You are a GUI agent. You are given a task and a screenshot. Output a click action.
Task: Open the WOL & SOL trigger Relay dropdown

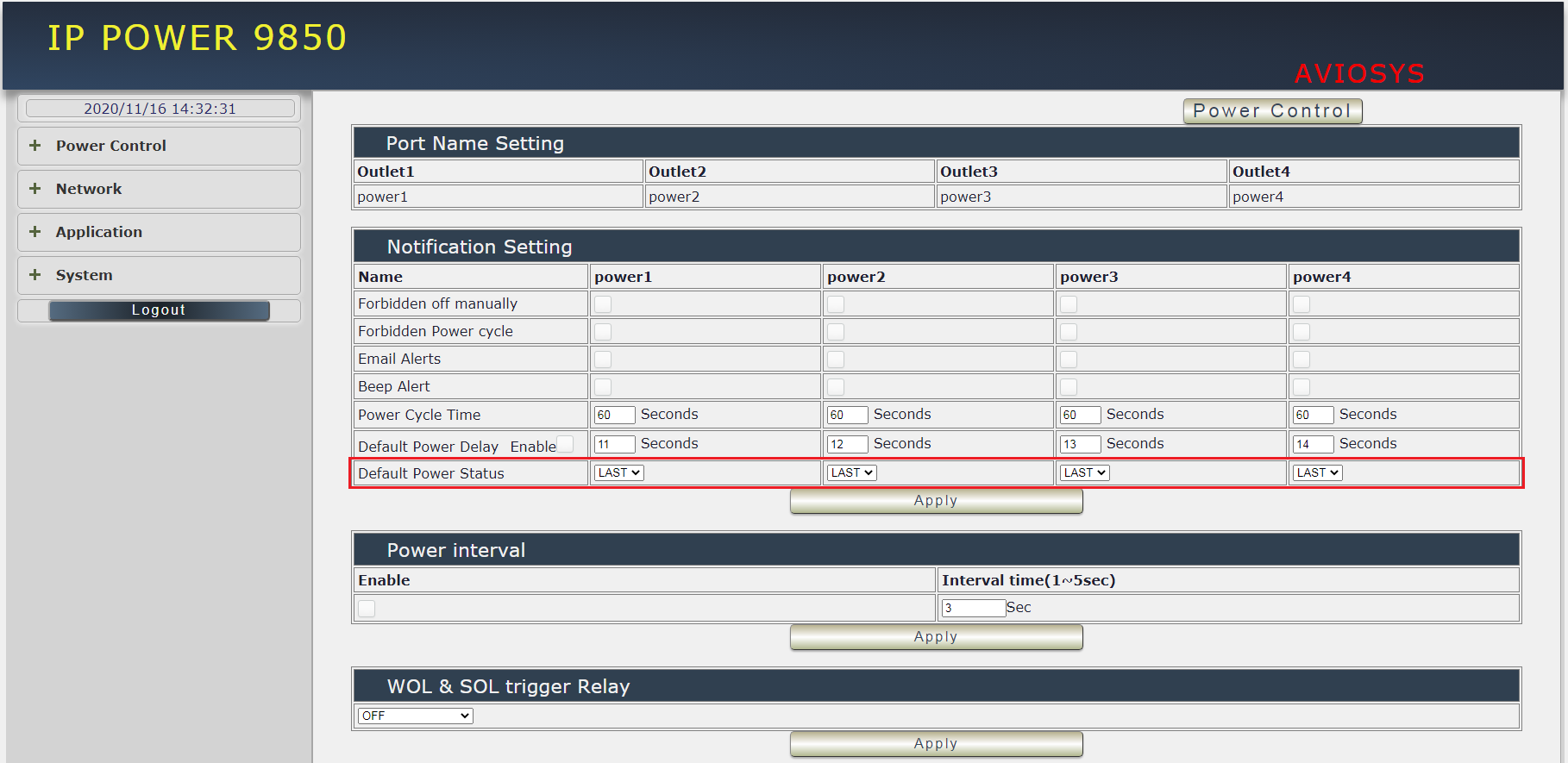[x=415, y=716]
